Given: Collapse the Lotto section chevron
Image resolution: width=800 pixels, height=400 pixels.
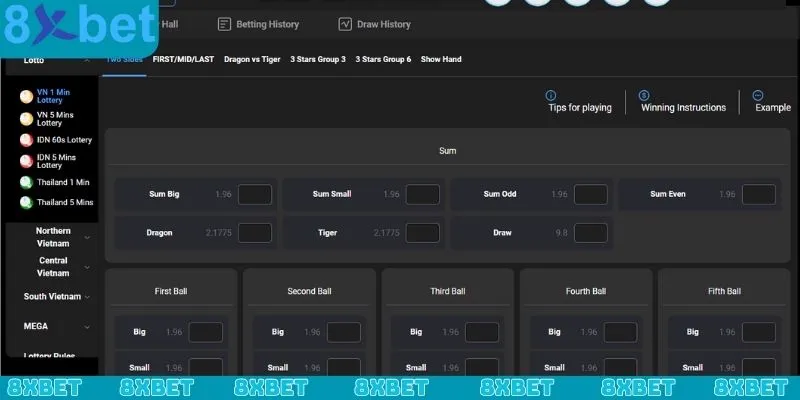Looking at the screenshot, I should click(87, 60).
